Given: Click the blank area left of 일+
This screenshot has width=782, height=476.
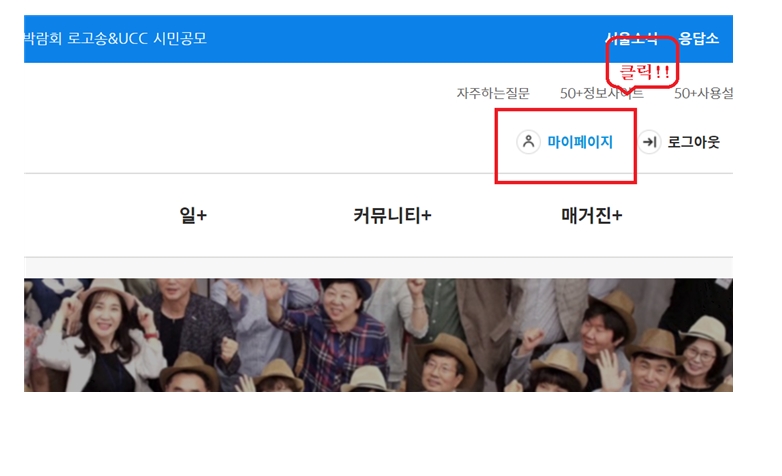Looking at the screenshot, I should point(90,216).
